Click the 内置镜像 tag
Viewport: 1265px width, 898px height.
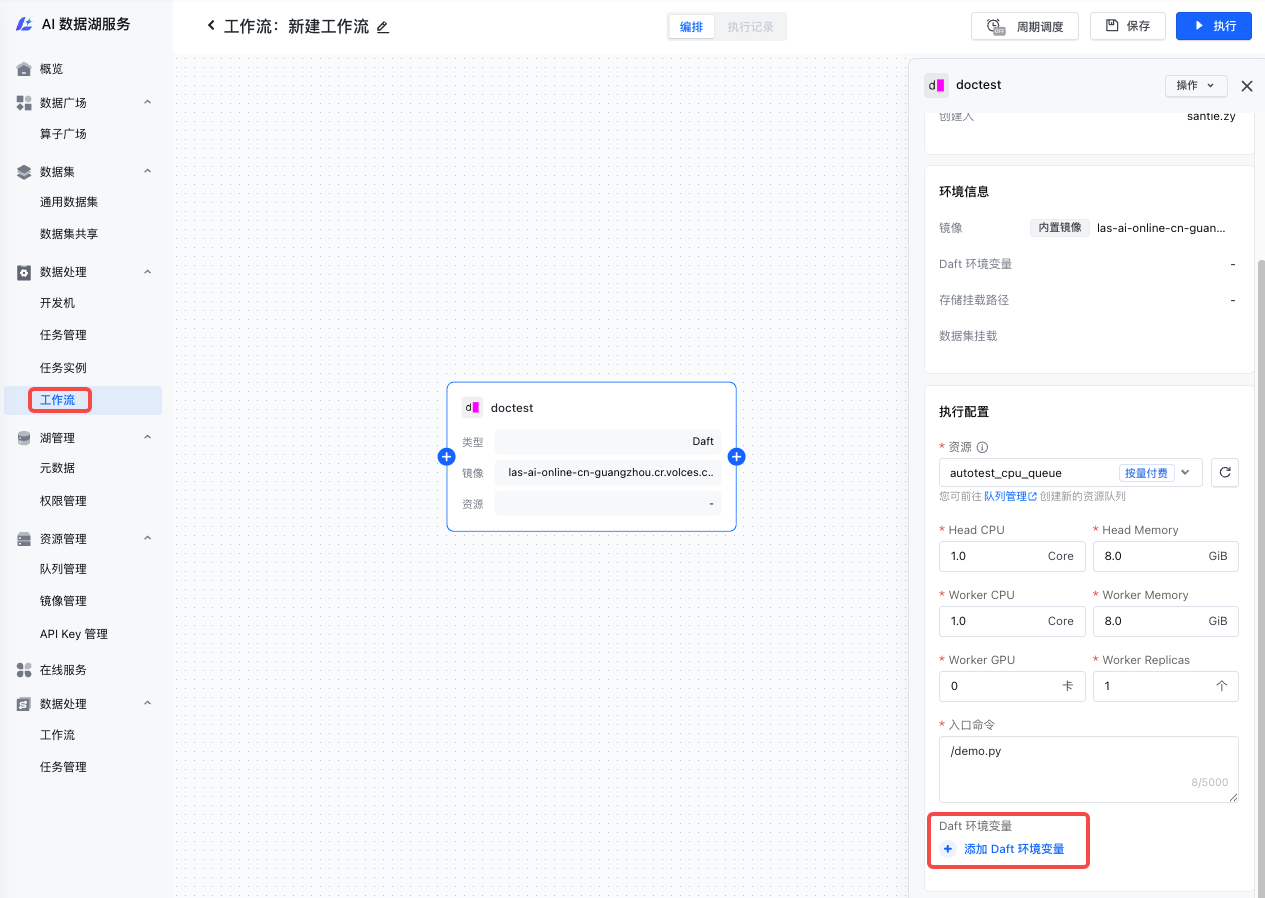click(x=1060, y=228)
